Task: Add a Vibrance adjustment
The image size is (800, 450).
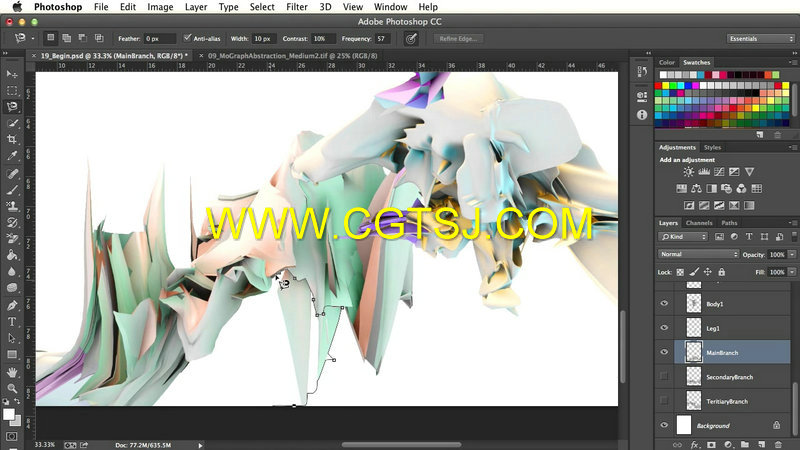Action: (x=749, y=172)
